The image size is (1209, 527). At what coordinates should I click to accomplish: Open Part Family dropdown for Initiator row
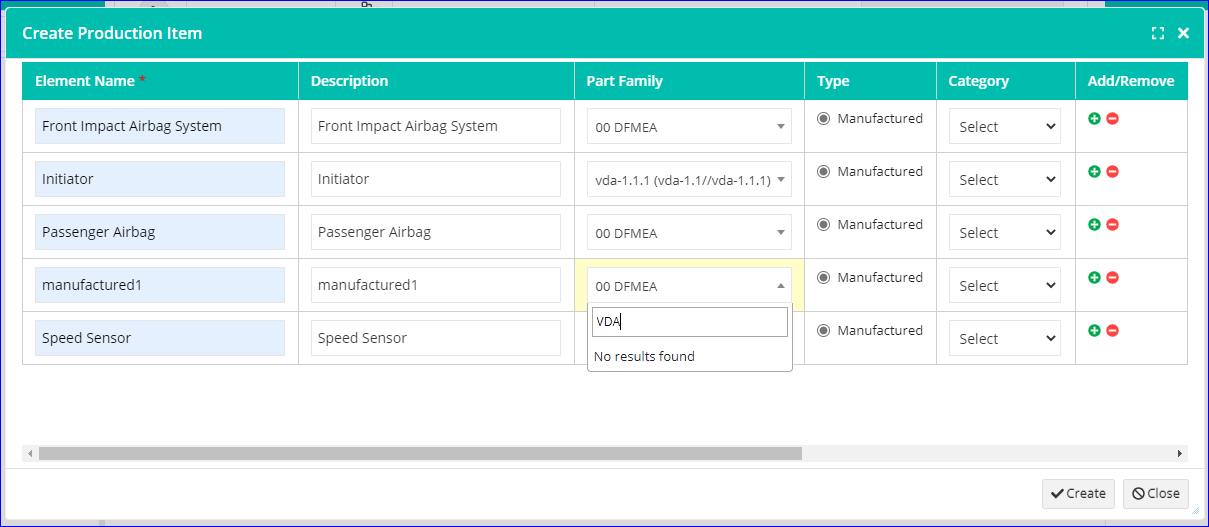point(690,180)
